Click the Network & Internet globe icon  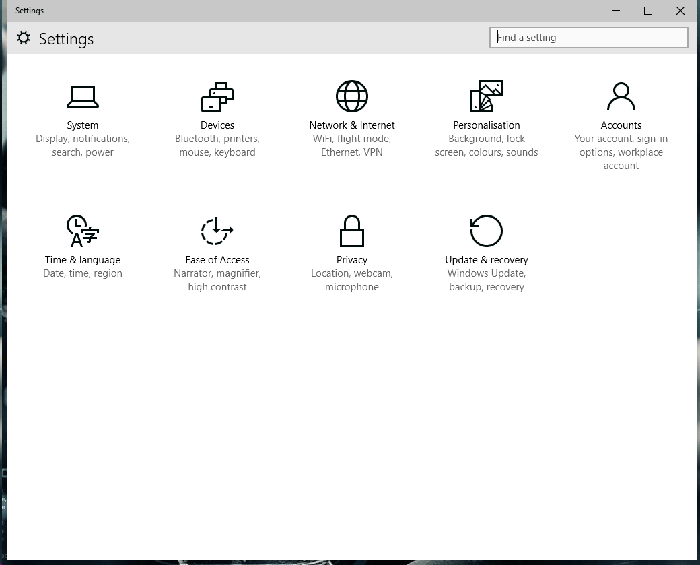pyautogui.click(x=352, y=97)
